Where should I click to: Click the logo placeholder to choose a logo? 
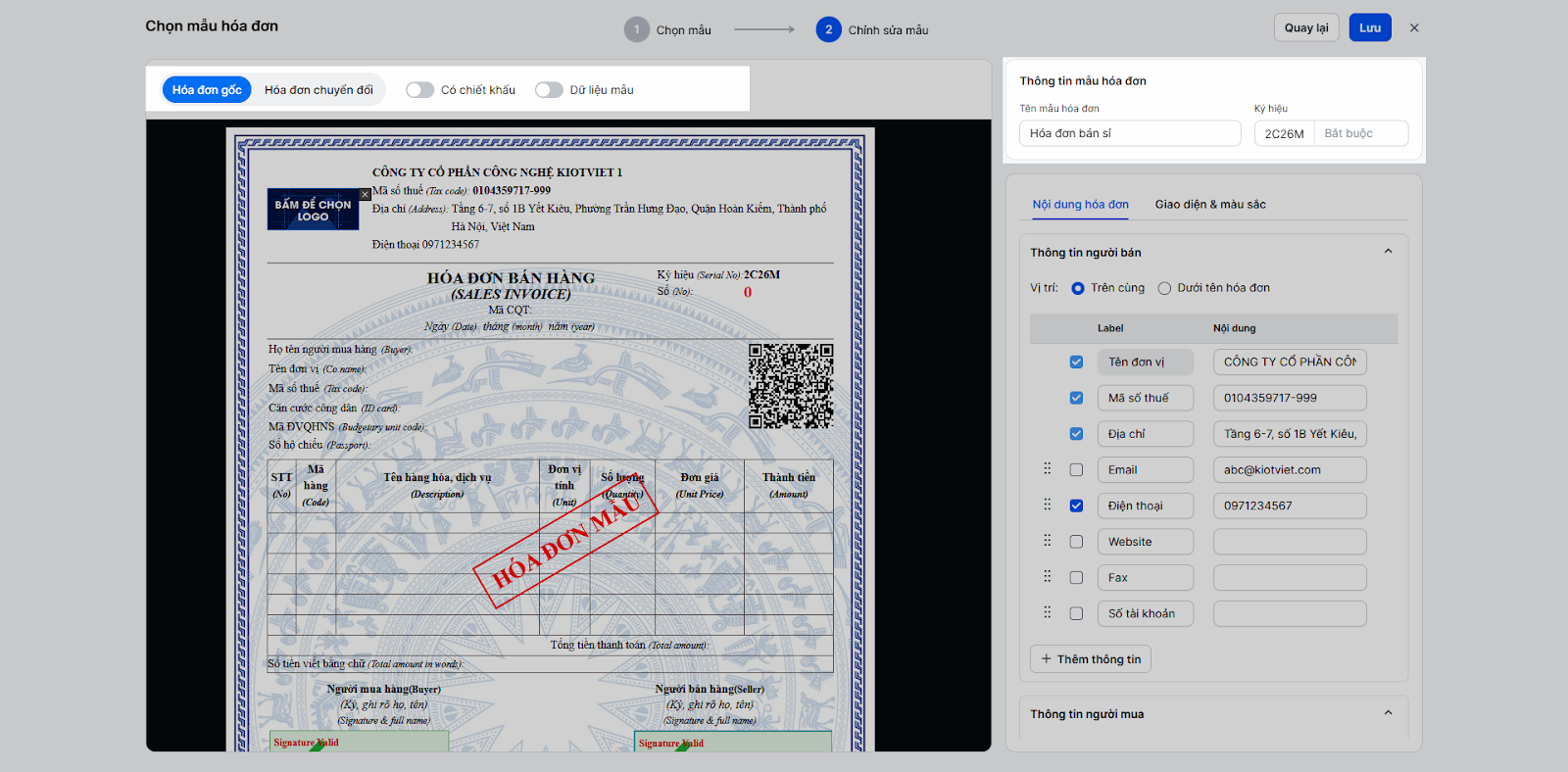coord(313,210)
